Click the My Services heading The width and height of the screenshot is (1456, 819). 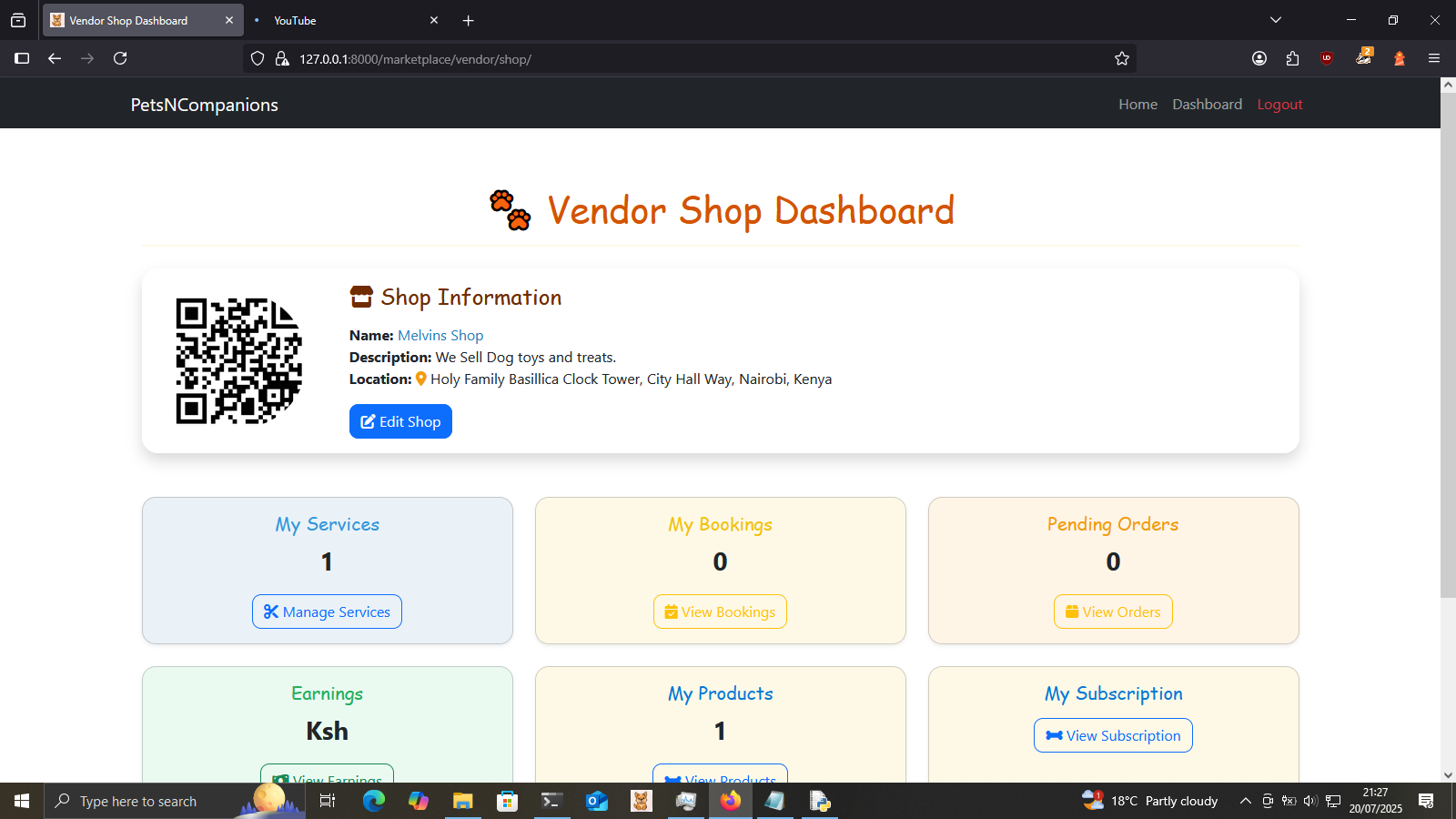pos(327,524)
